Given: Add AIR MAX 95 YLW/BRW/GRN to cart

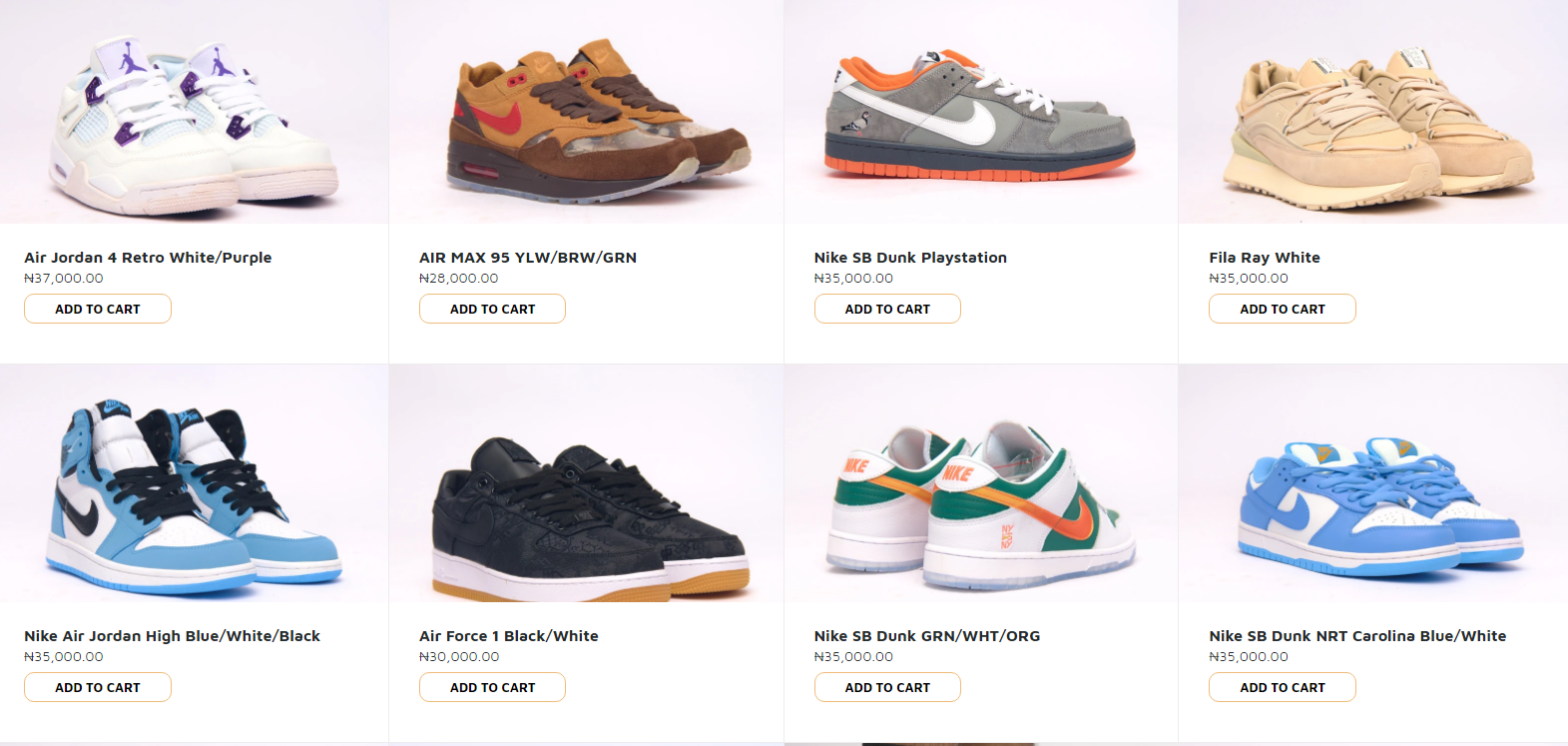Looking at the screenshot, I should (x=492, y=309).
